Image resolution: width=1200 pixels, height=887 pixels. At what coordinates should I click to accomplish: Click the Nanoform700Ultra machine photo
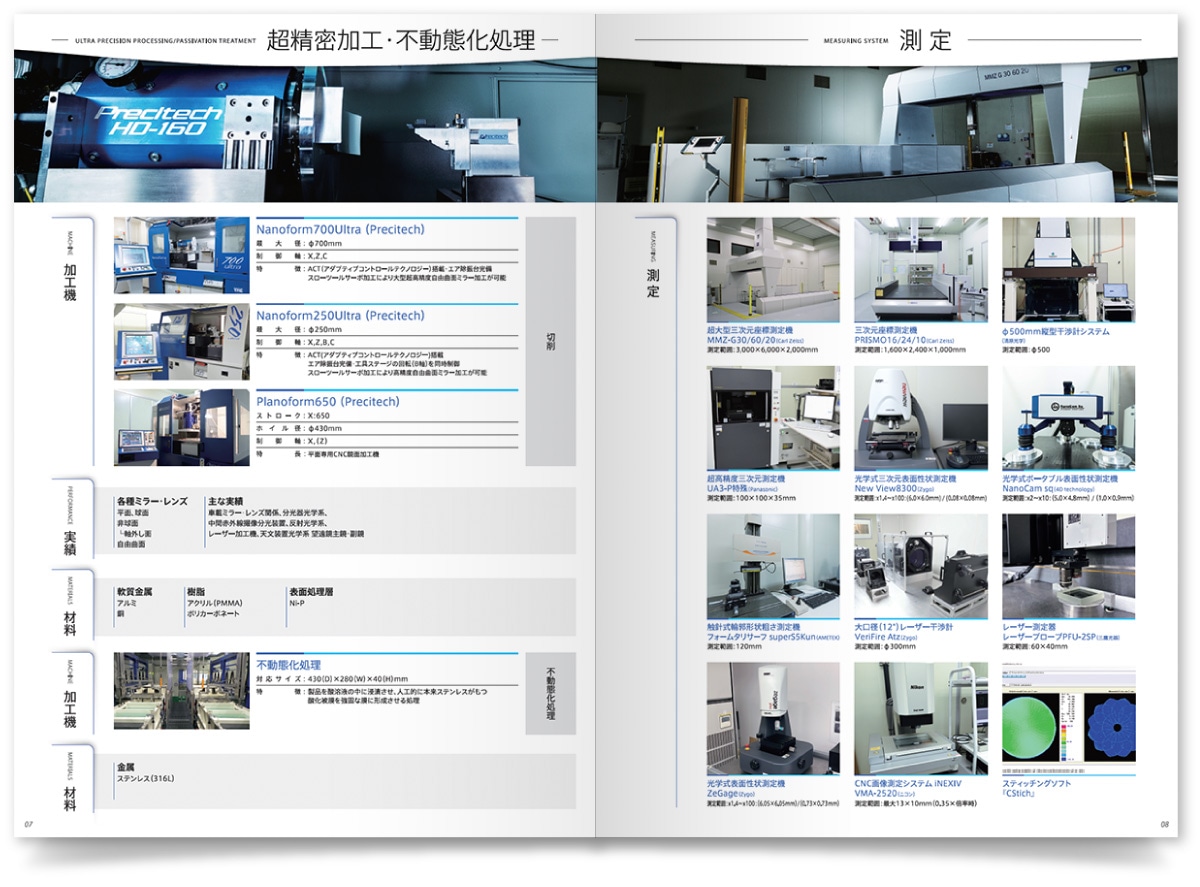click(182, 257)
